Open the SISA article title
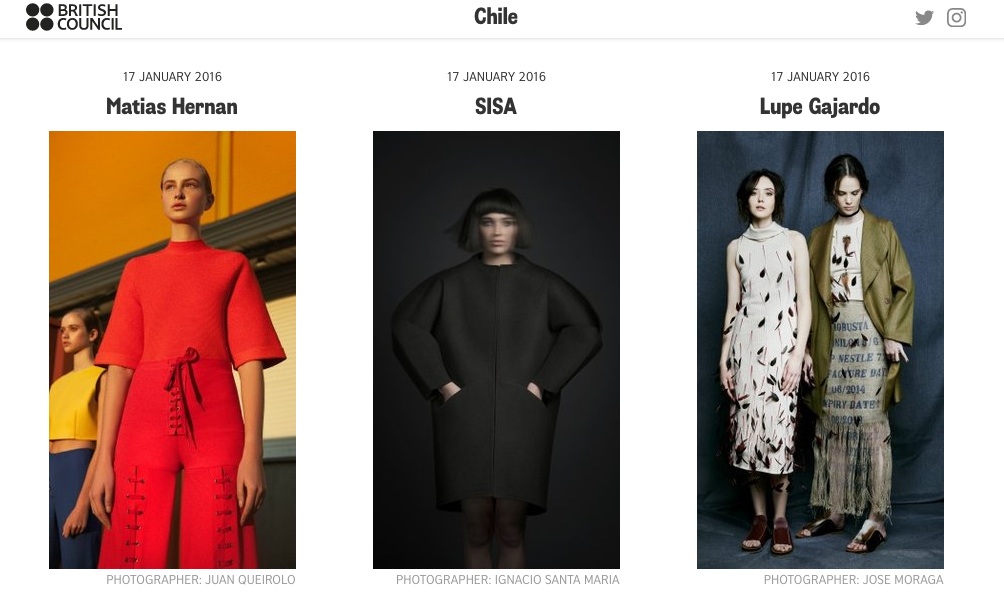 pos(496,106)
